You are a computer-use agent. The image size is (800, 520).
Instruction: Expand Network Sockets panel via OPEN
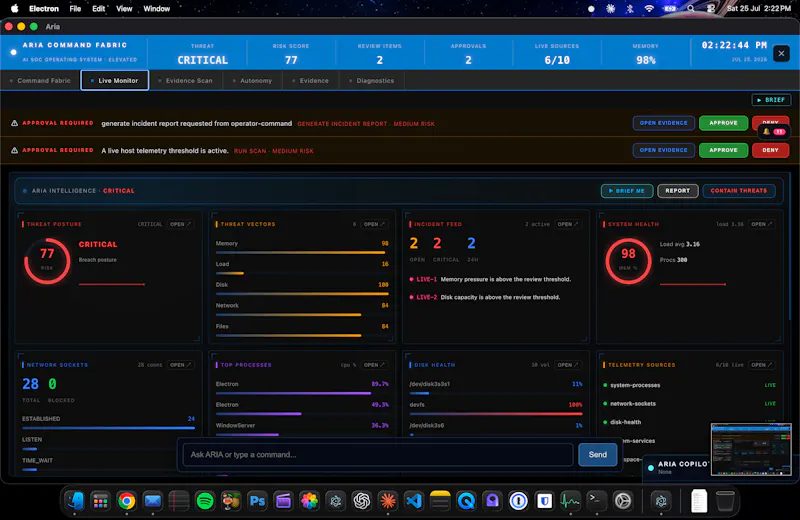tap(180, 365)
